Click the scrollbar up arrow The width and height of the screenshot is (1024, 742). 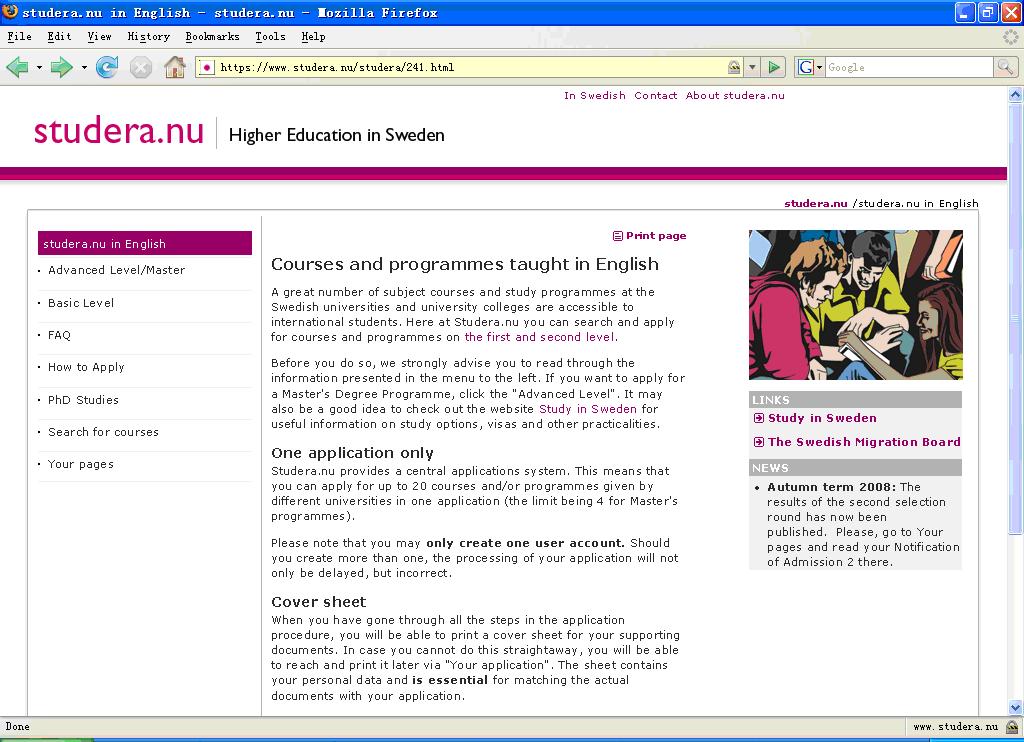[1015, 95]
